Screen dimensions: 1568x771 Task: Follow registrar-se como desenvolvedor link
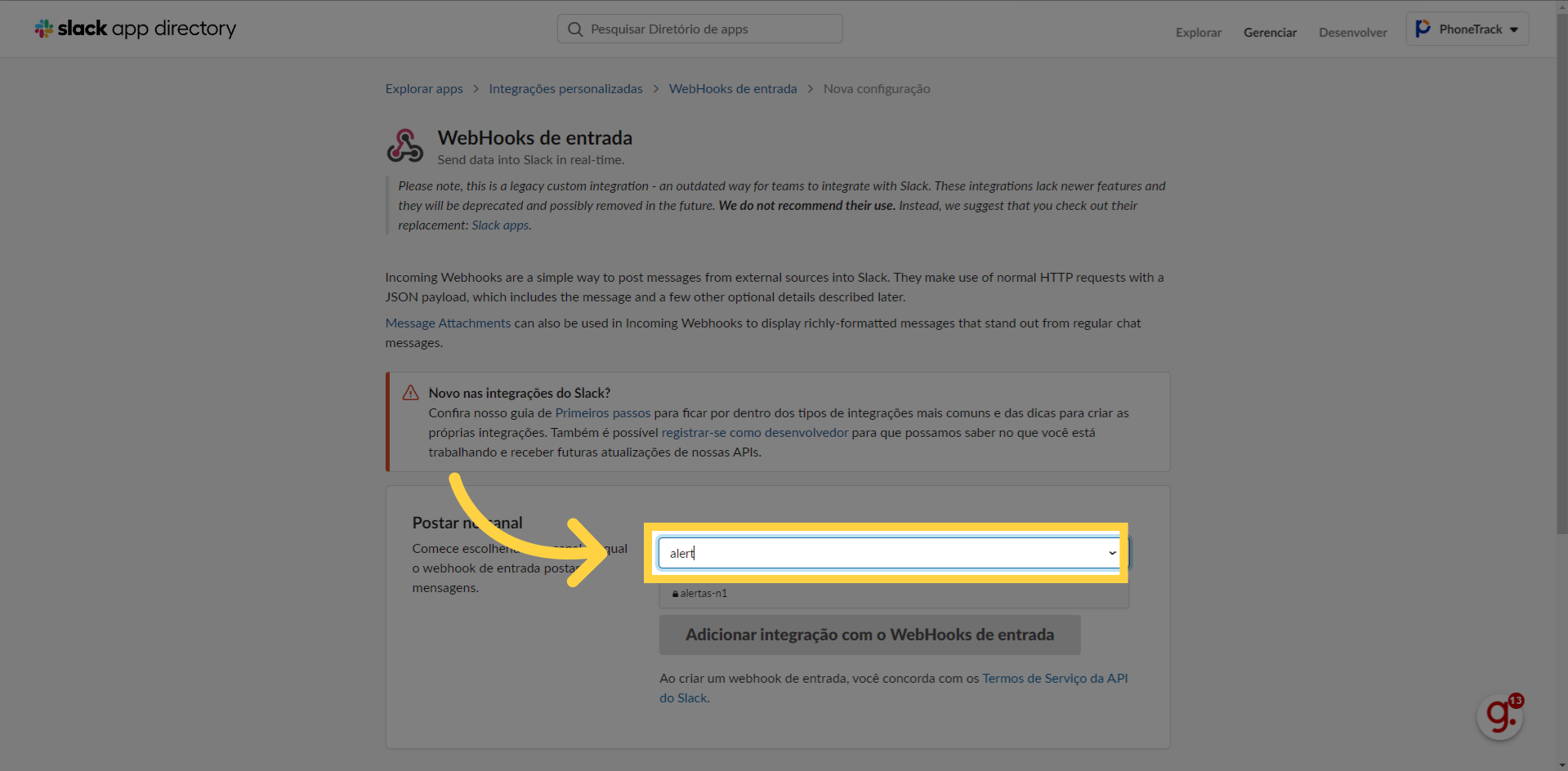tap(755, 433)
